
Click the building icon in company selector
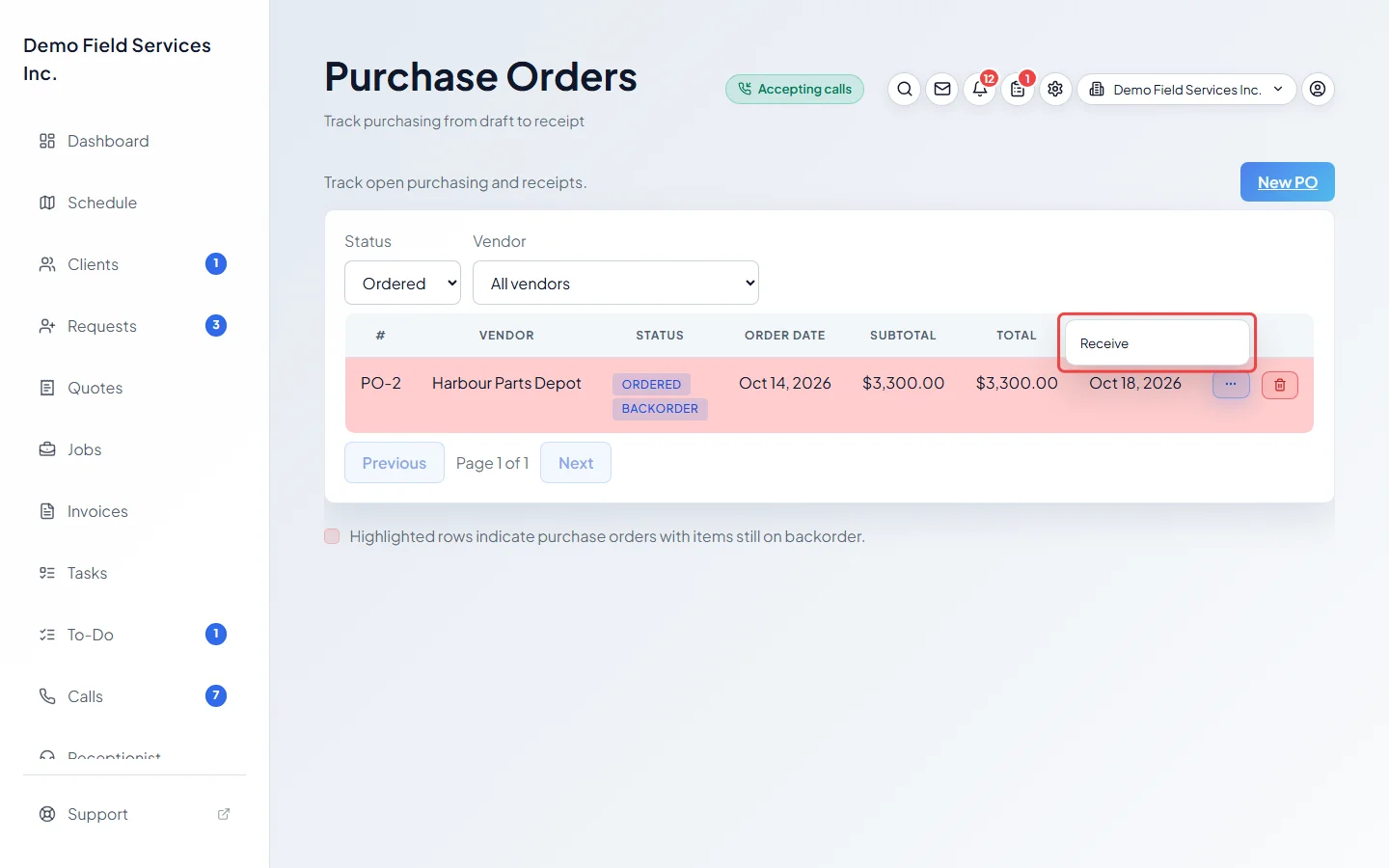[x=1097, y=89]
